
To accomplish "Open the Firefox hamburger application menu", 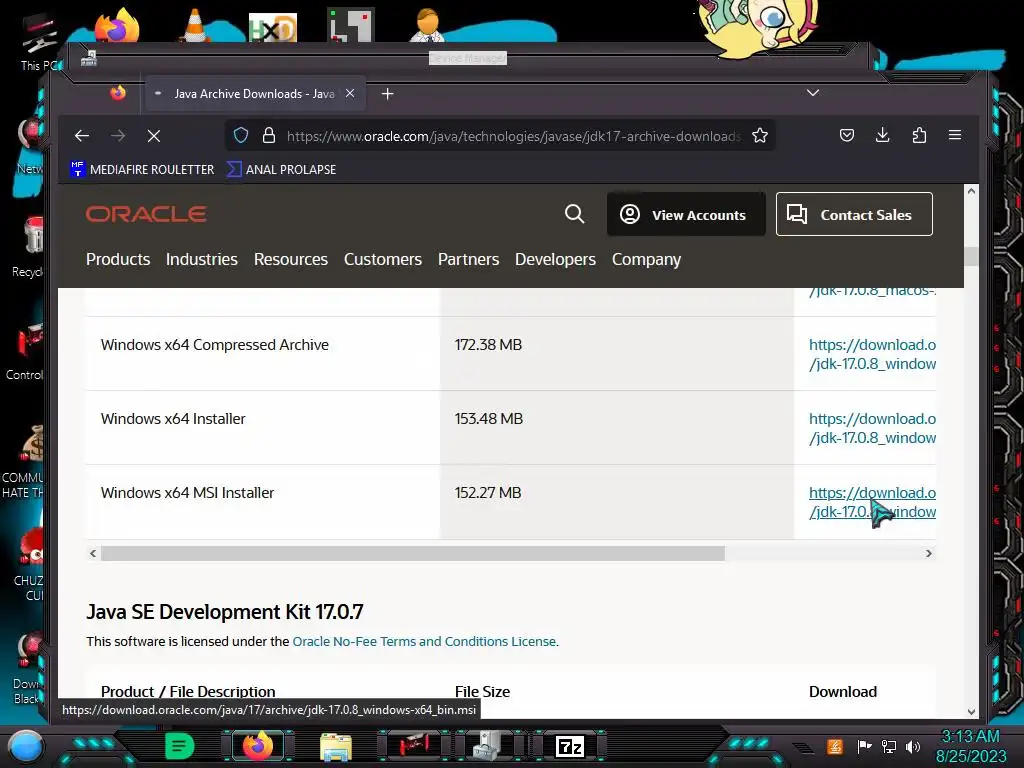I will (955, 135).
